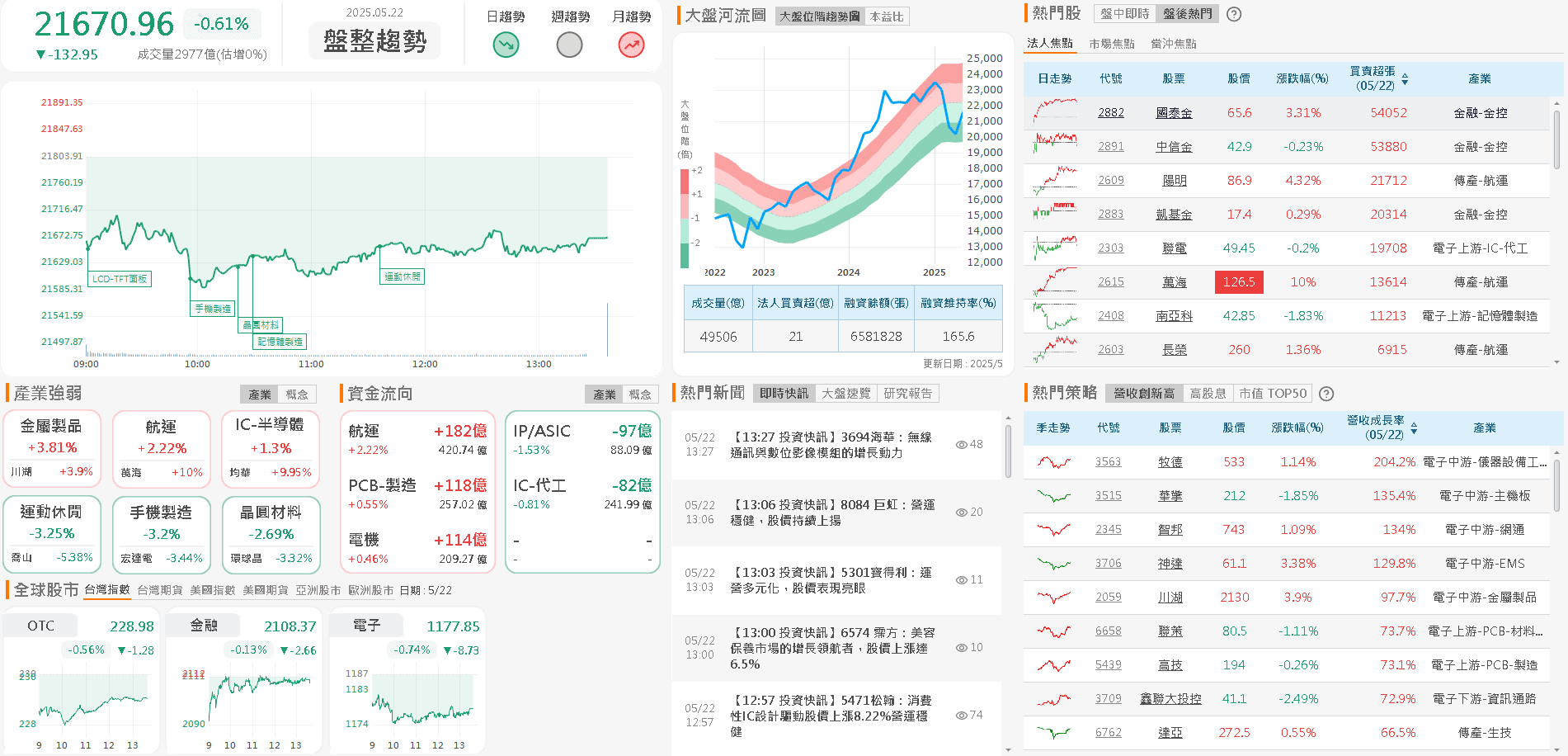
Task: Click stock code 2882 link
Action: coord(1111,113)
